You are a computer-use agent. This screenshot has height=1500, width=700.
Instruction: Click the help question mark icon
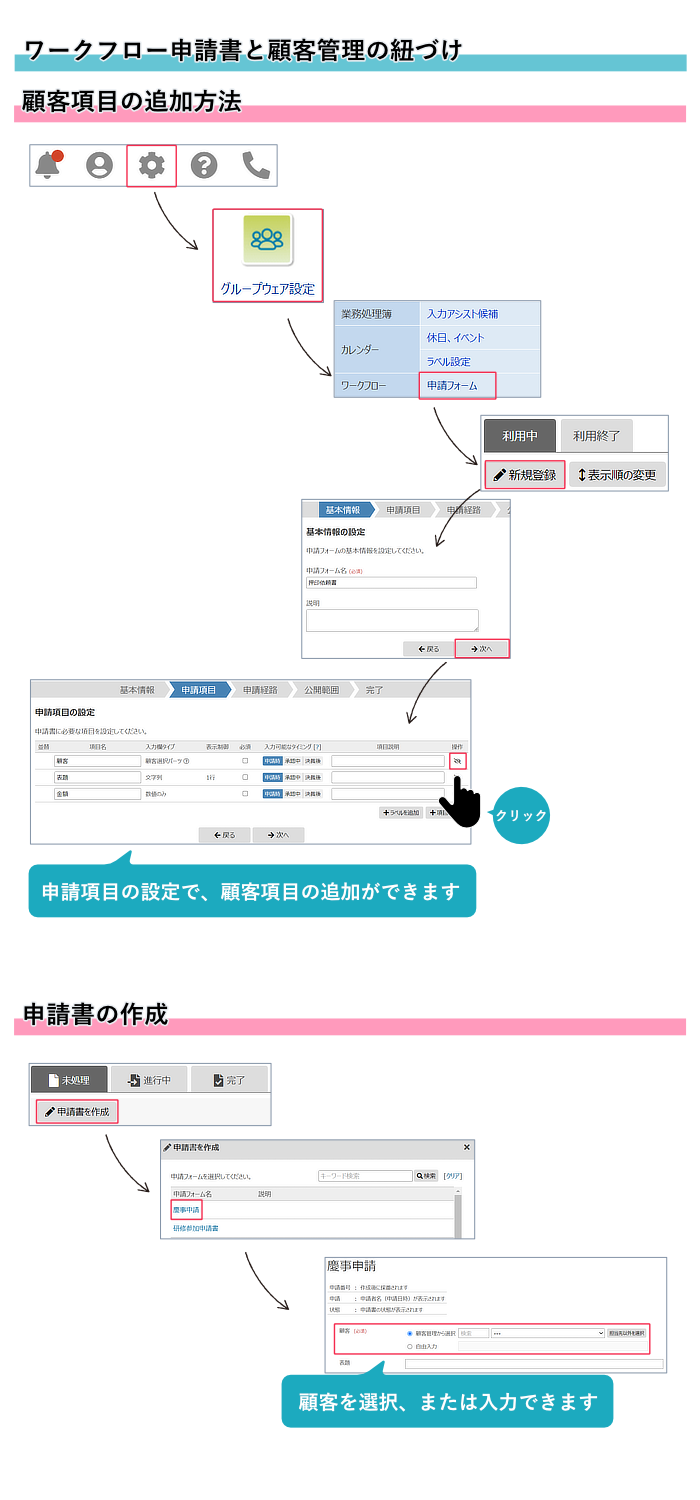[x=204, y=165]
